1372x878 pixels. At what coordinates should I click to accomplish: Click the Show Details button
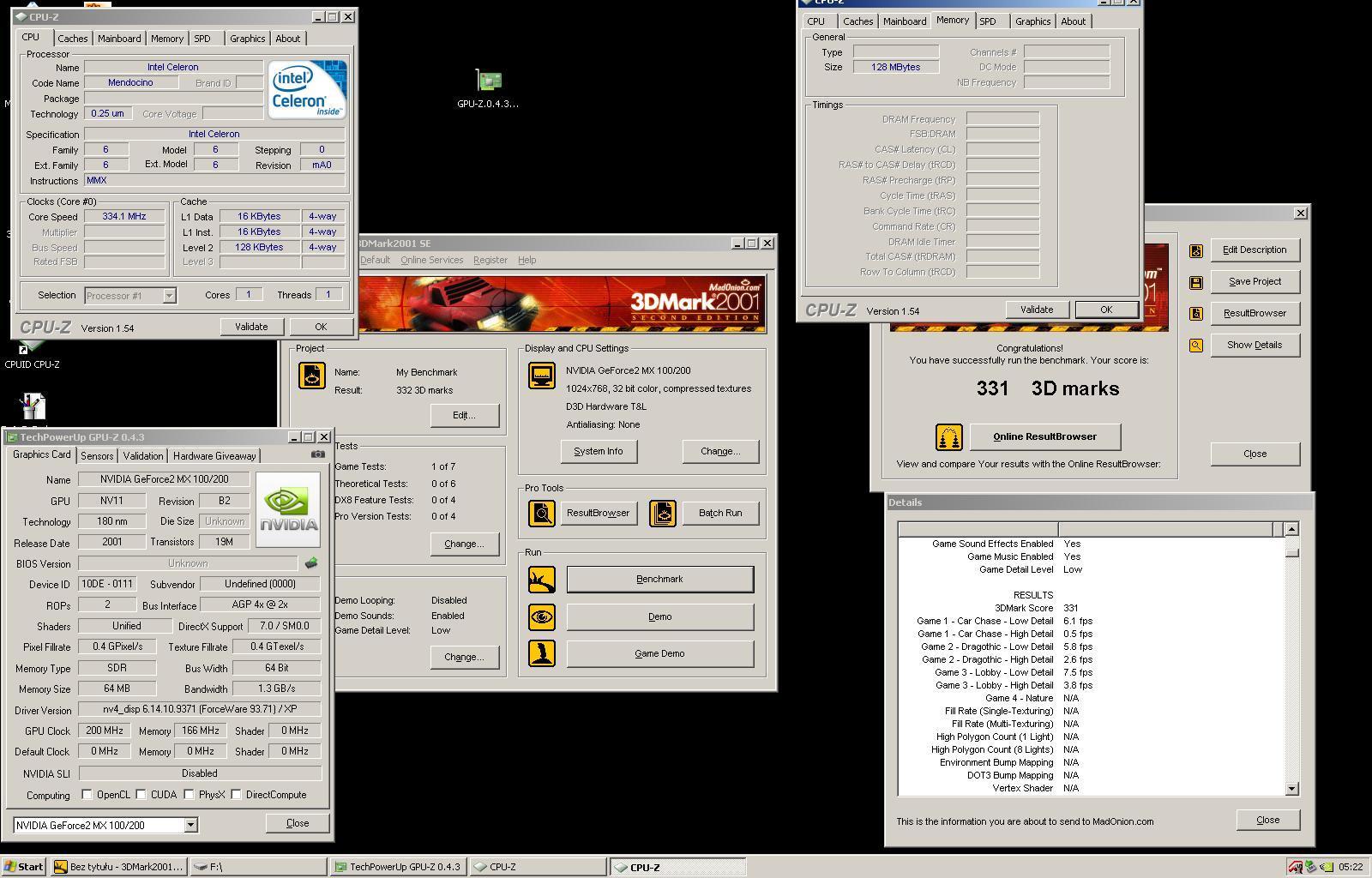point(1255,346)
